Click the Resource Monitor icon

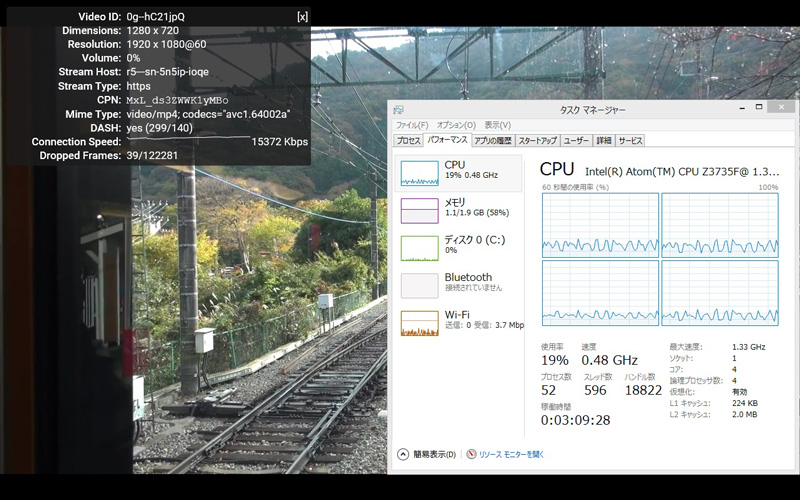(471, 454)
